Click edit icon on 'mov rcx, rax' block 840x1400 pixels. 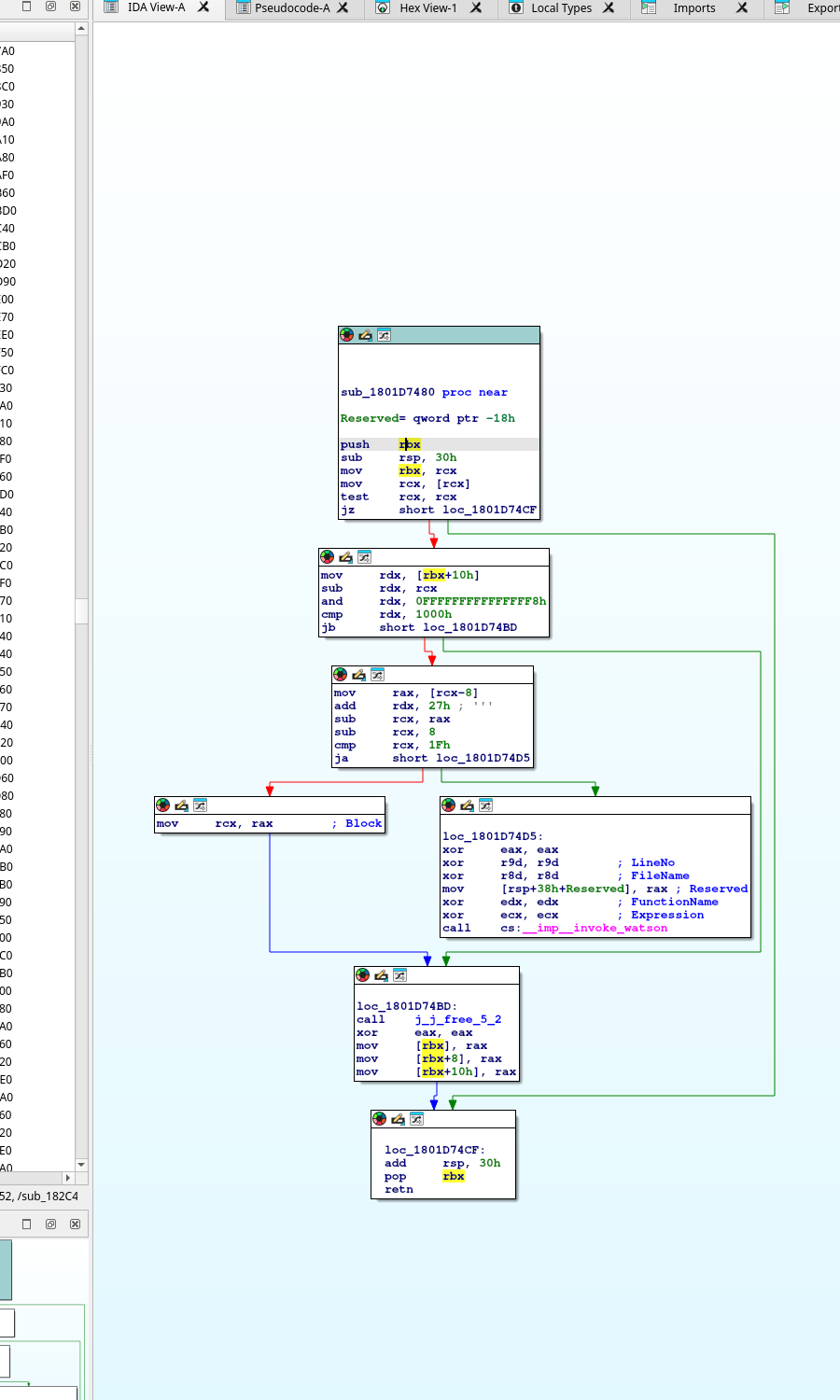point(181,805)
